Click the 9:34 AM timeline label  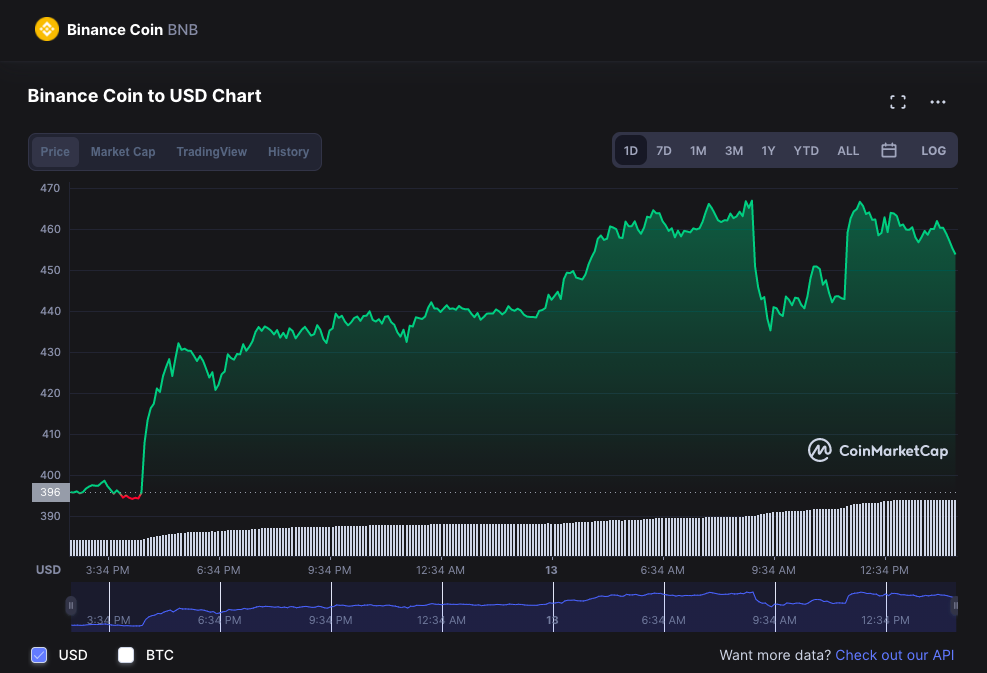(x=773, y=570)
